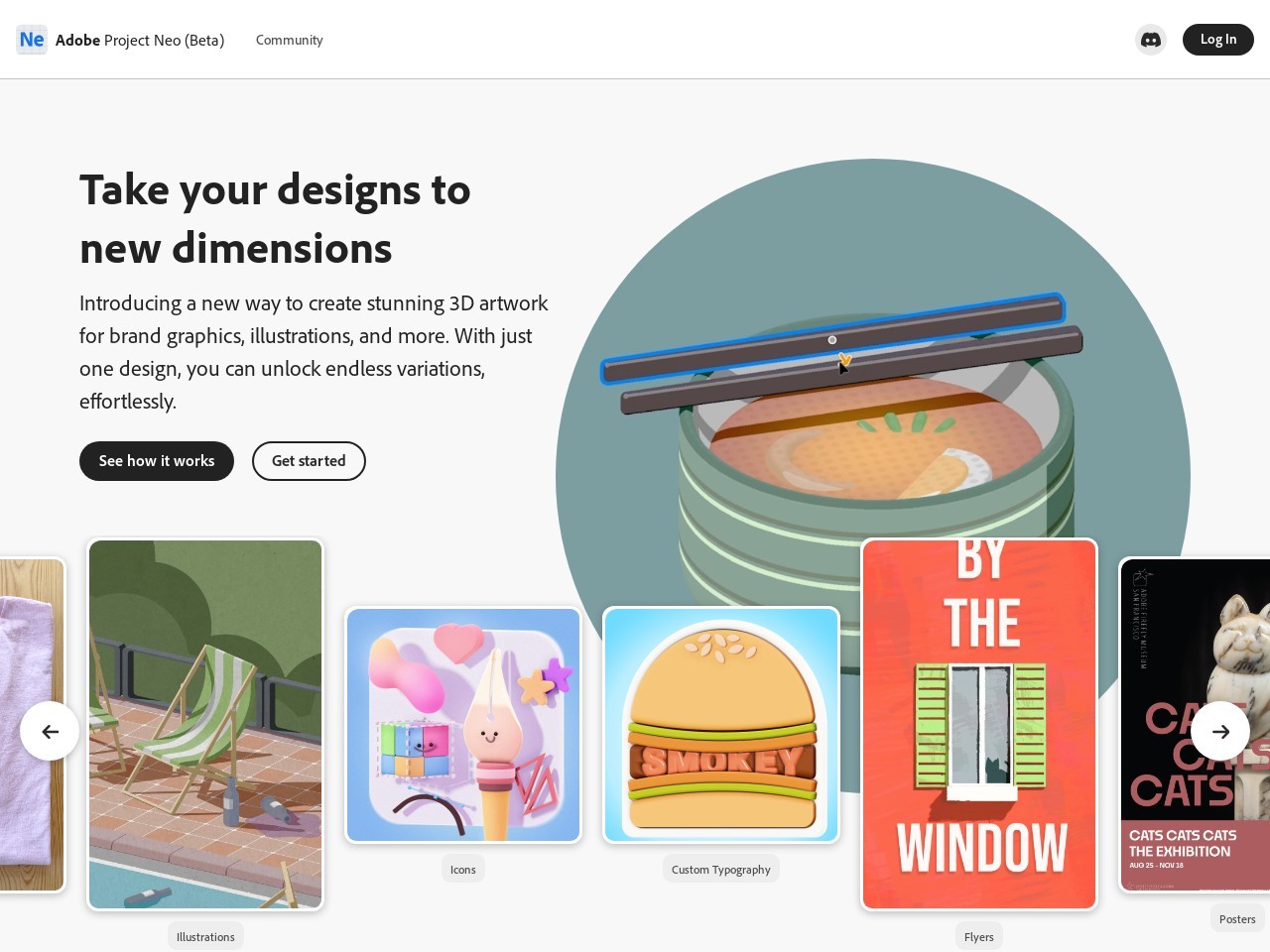
Task: Open the 3D icons artwork thumbnail
Action: (x=463, y=725)
